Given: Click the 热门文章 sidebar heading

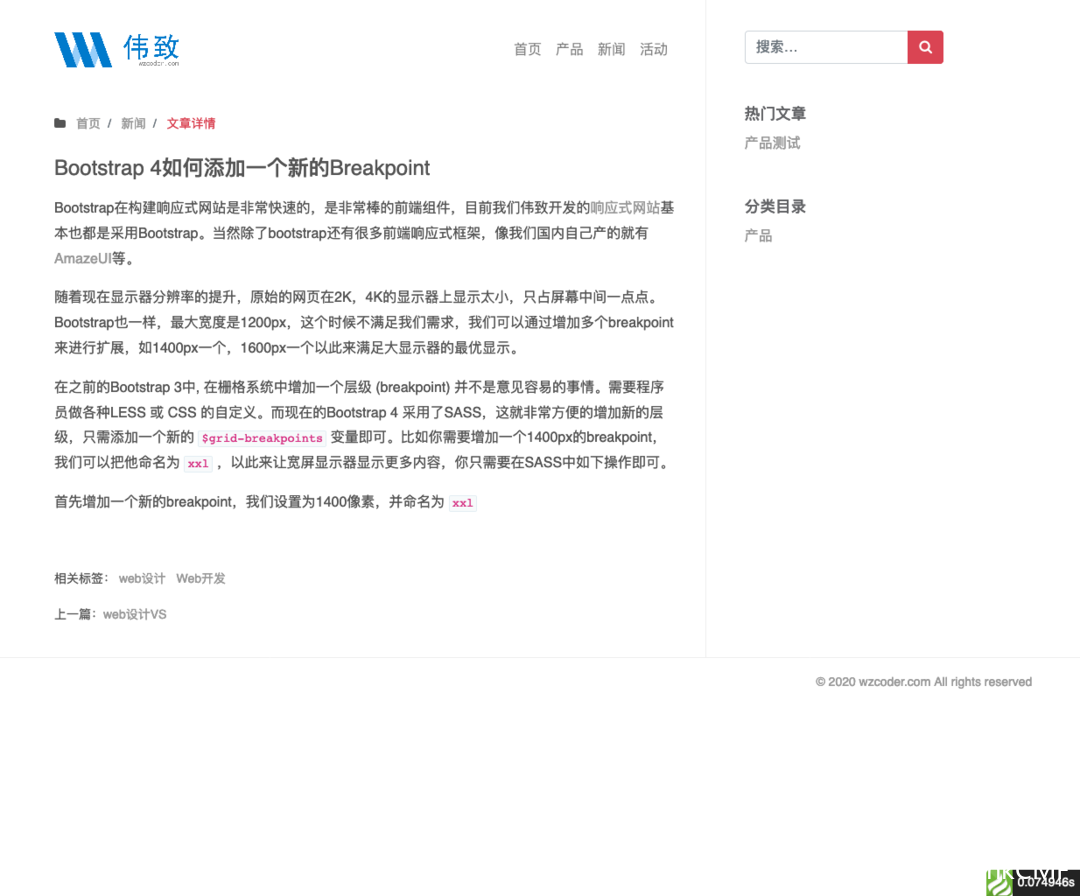Looking at the screenshot, I should 775,114.
